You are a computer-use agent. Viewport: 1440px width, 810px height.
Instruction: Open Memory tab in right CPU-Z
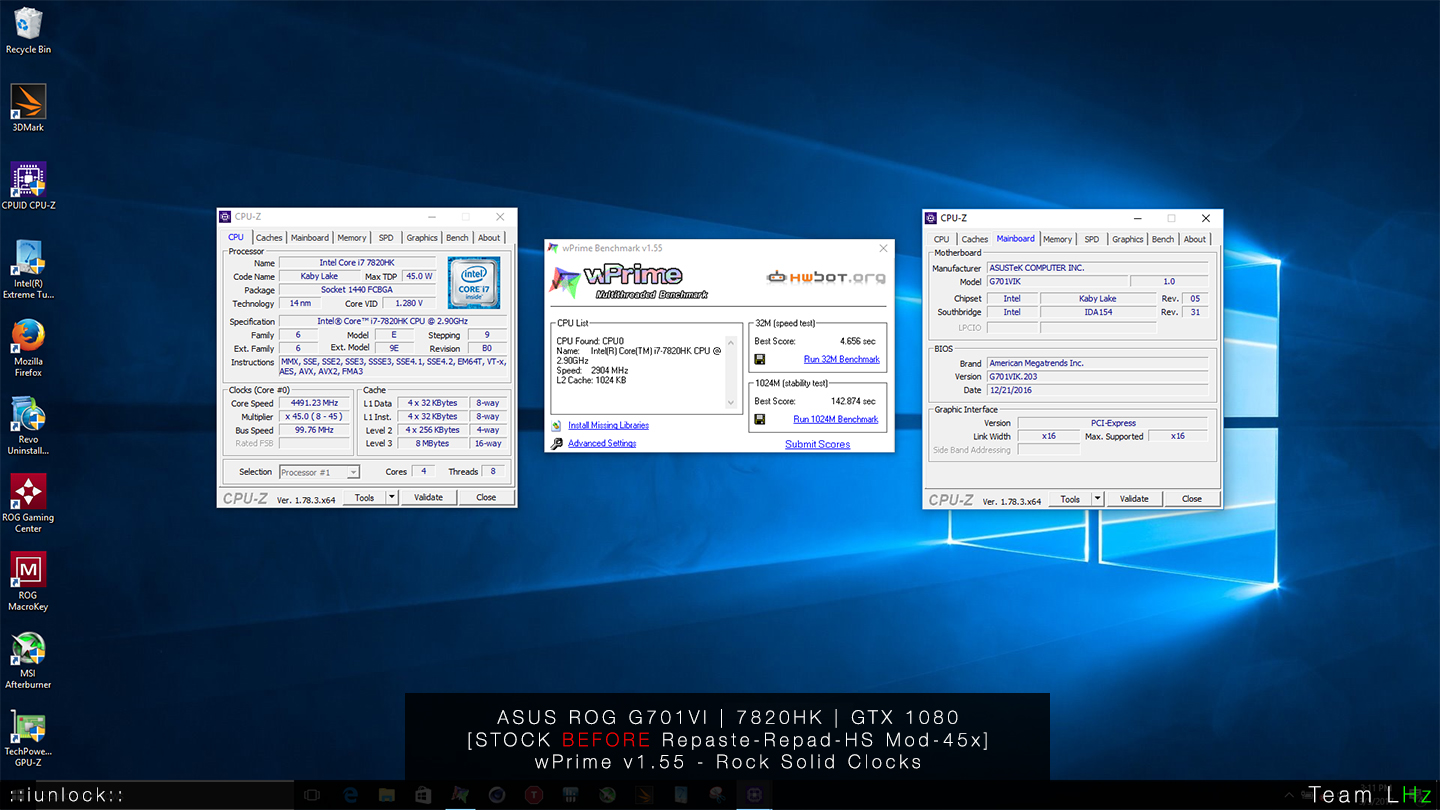tap(1058, 239)
